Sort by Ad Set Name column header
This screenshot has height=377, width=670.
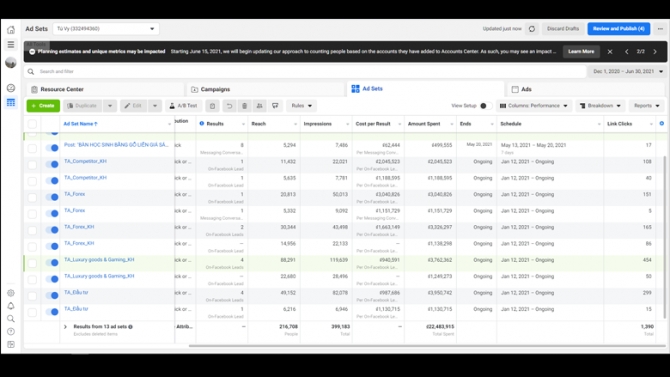(x=80, y=124)
